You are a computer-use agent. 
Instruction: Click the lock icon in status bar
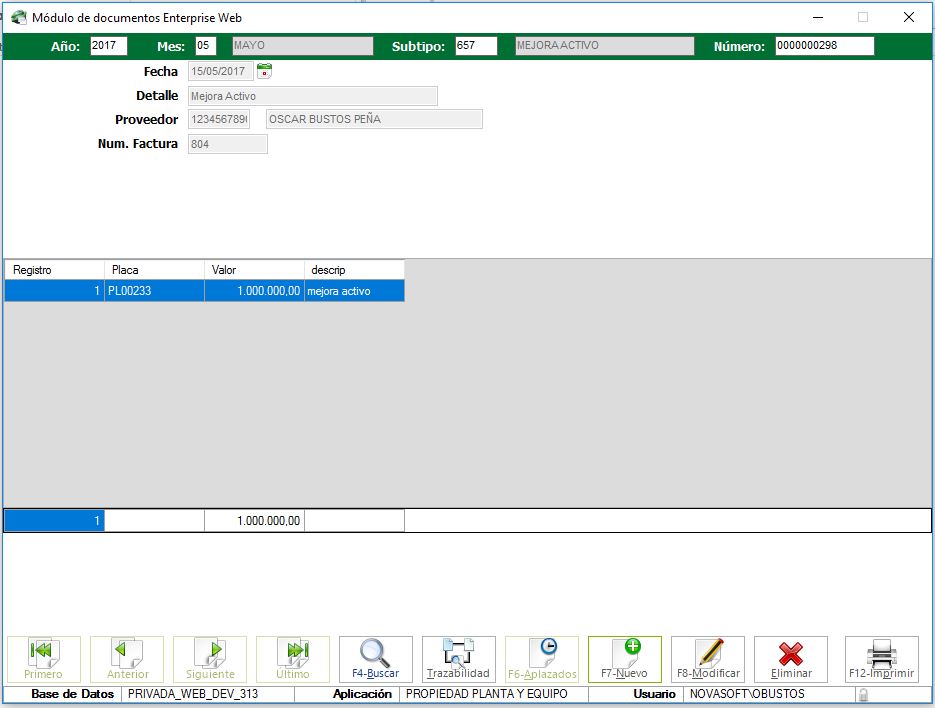pyautogui.click(x=863, y=694)
